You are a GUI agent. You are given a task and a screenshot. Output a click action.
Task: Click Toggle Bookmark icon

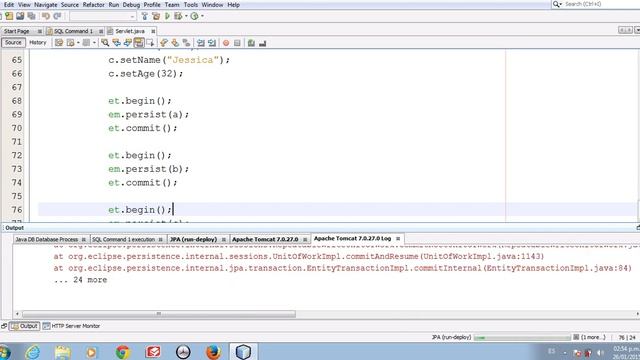[x=187, y=43]
